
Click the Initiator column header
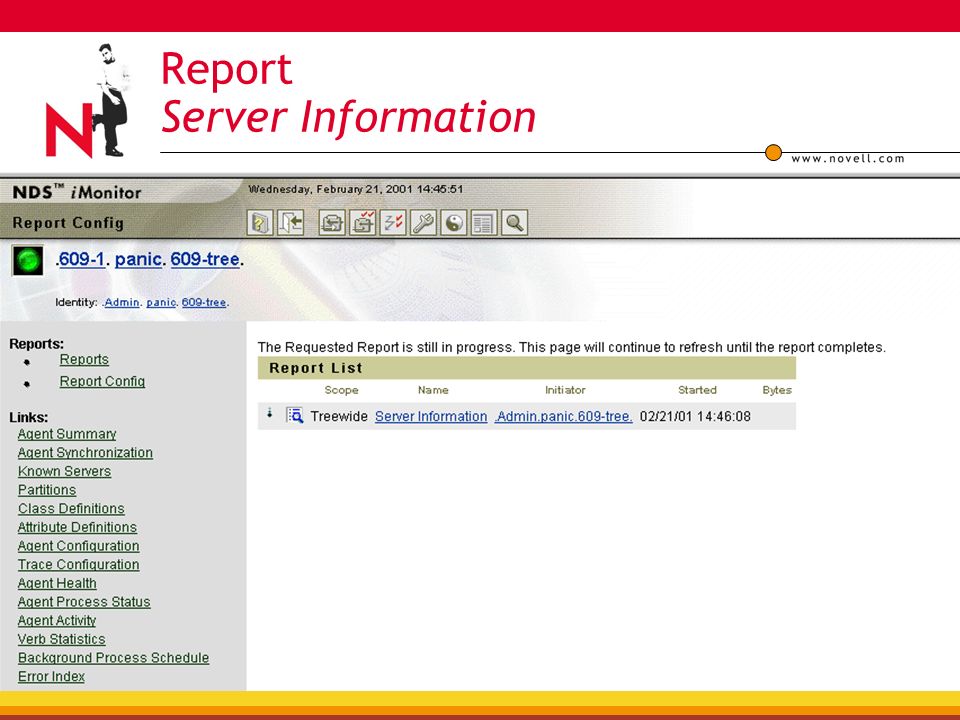pos(565,390)
